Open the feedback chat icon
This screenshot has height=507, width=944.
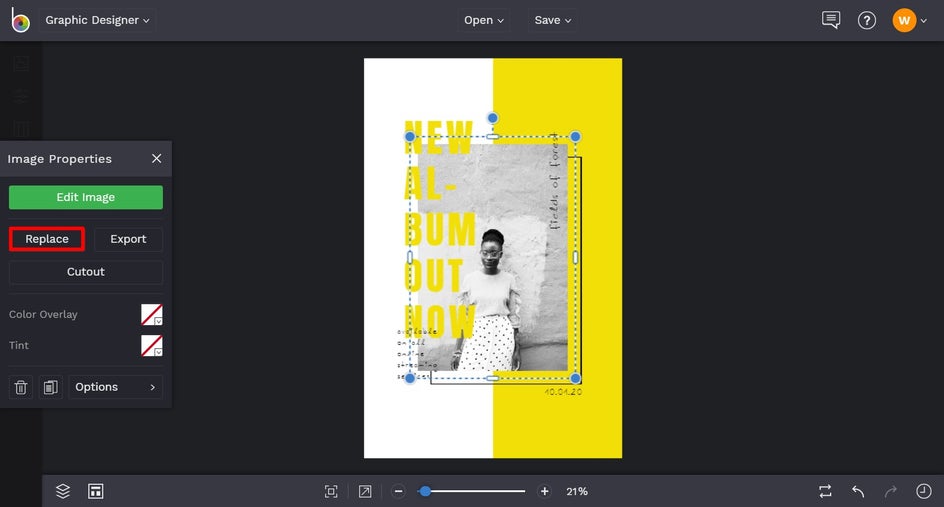pyautogui.click(x=831, y=20)
